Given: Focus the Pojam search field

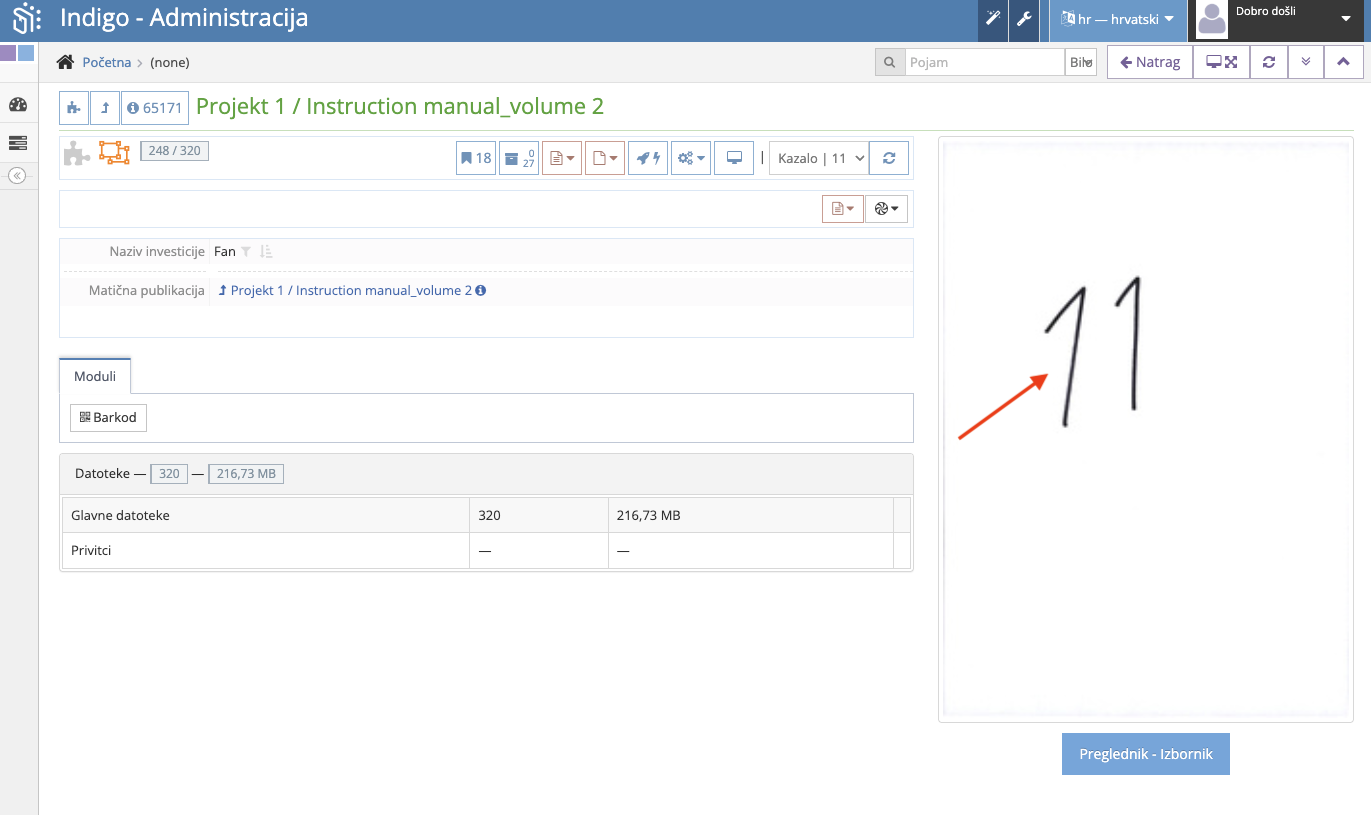Looking at the screenshot, I should 984,62.
